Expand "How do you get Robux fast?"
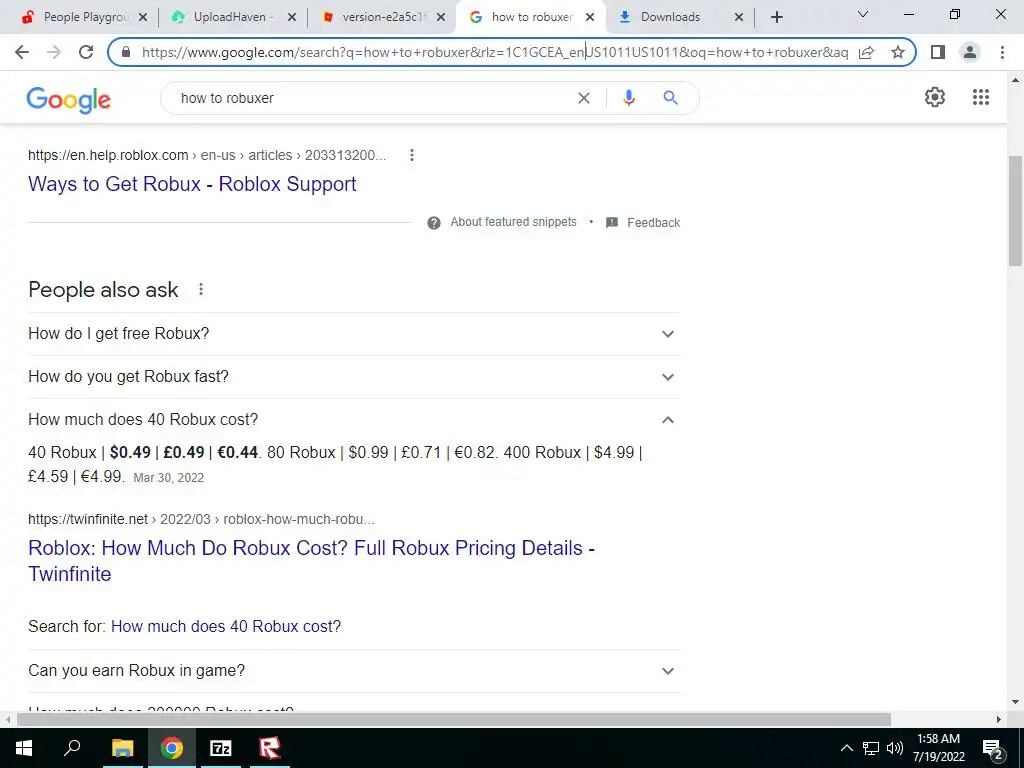The height and width of the screenshot is (768, 1024). 354,377
